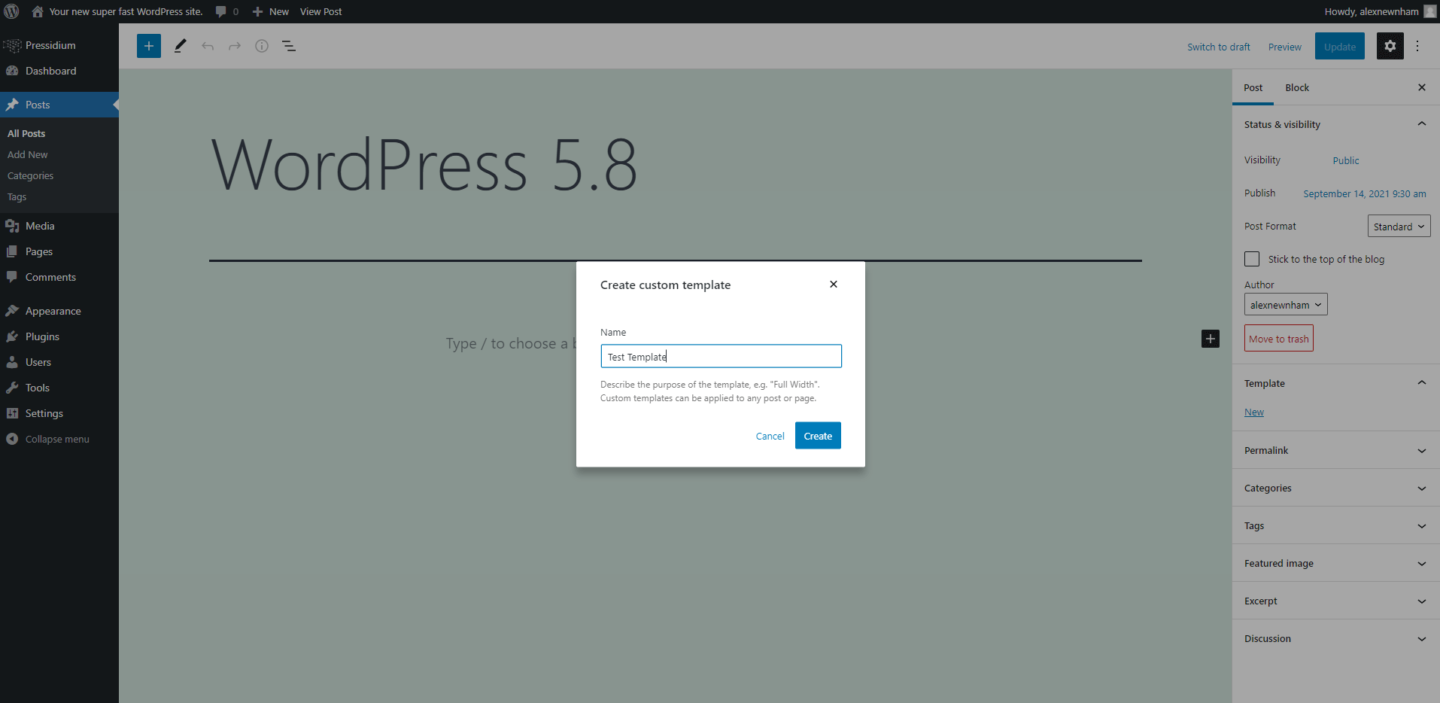Click the Pages icon in sidebar

[12, 252]
